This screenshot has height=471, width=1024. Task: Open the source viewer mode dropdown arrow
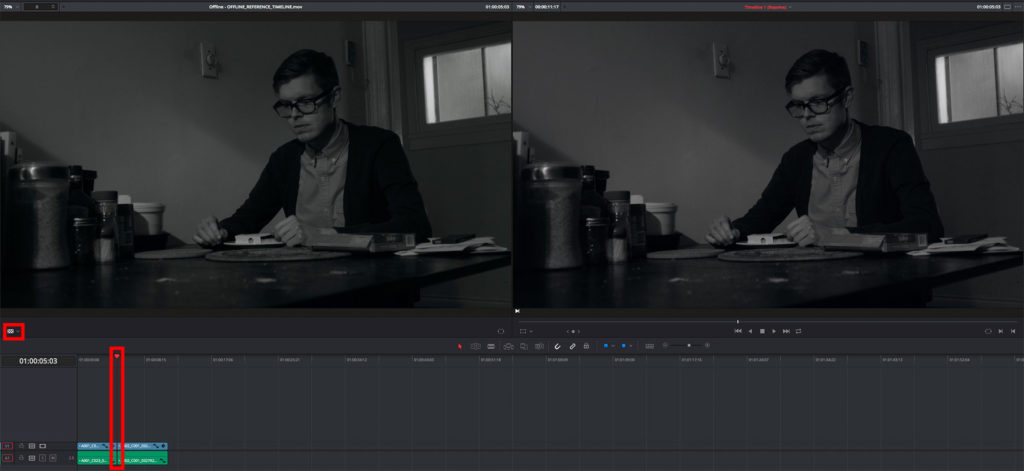tap(18, 331)
